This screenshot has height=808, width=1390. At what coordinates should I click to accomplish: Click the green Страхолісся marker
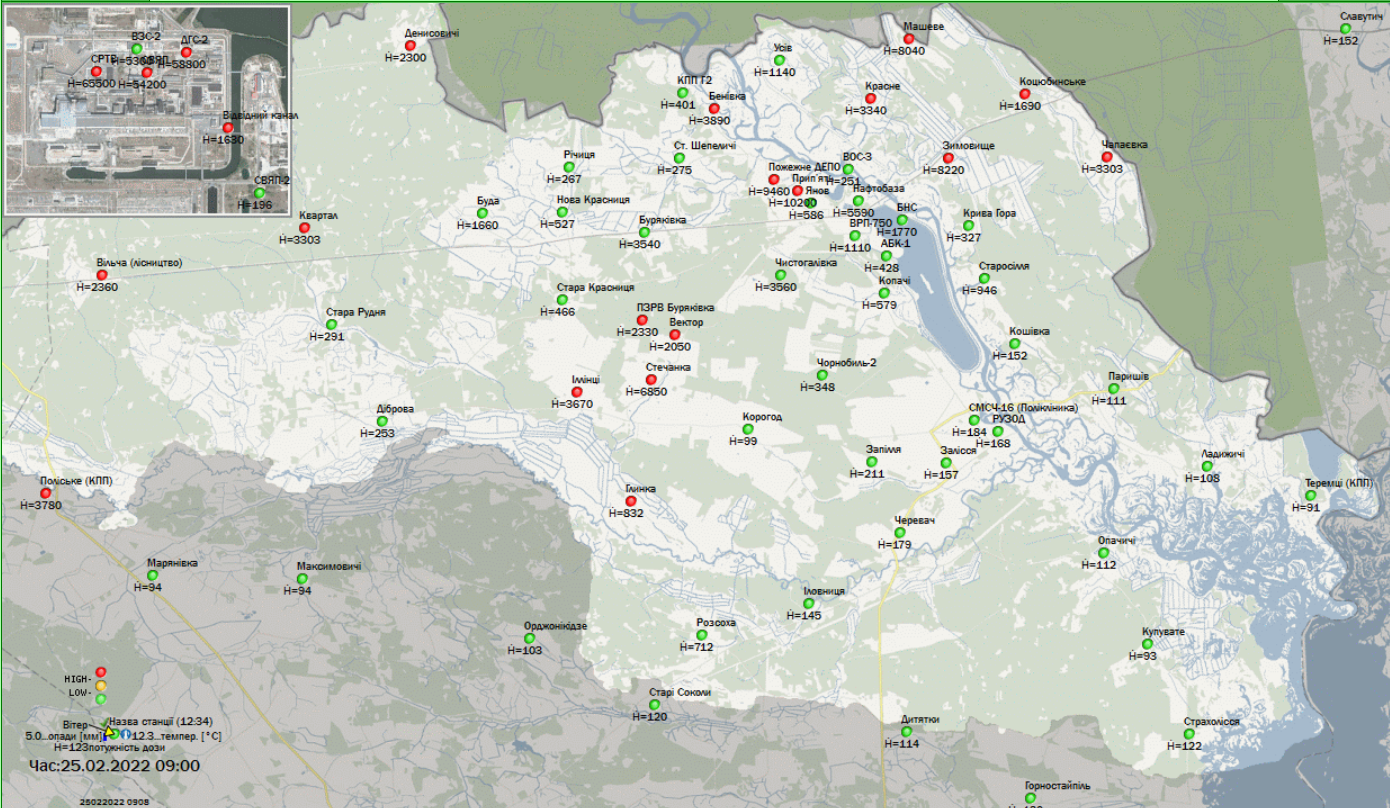tap(1190, 734)
